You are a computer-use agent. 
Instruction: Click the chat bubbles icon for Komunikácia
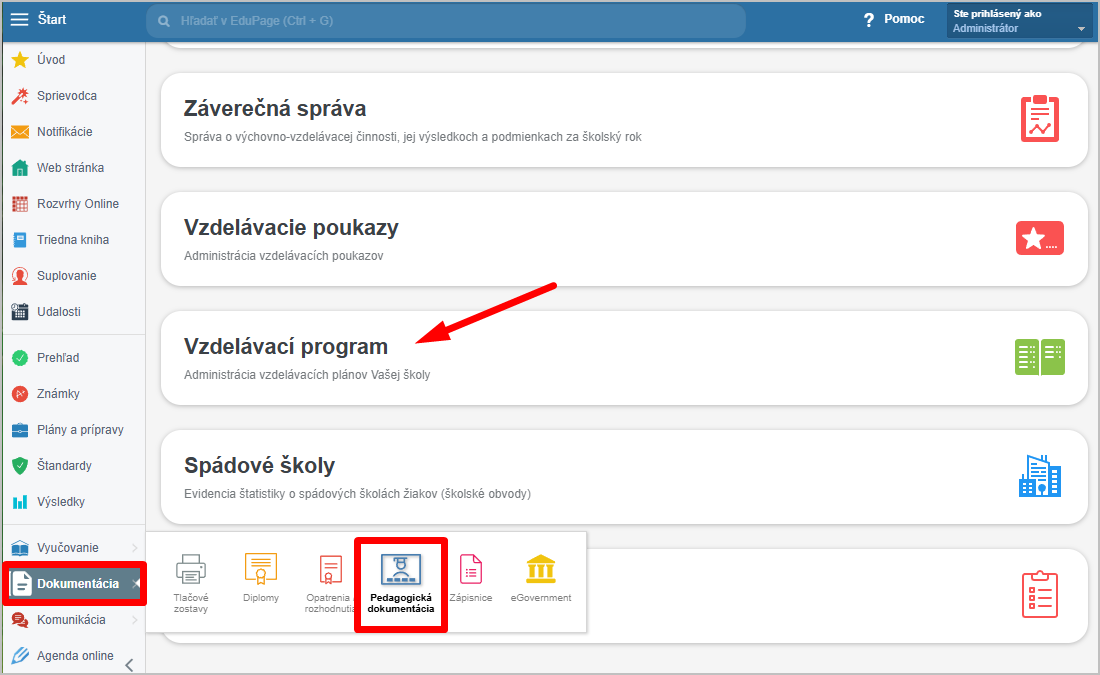click(20, 620)
